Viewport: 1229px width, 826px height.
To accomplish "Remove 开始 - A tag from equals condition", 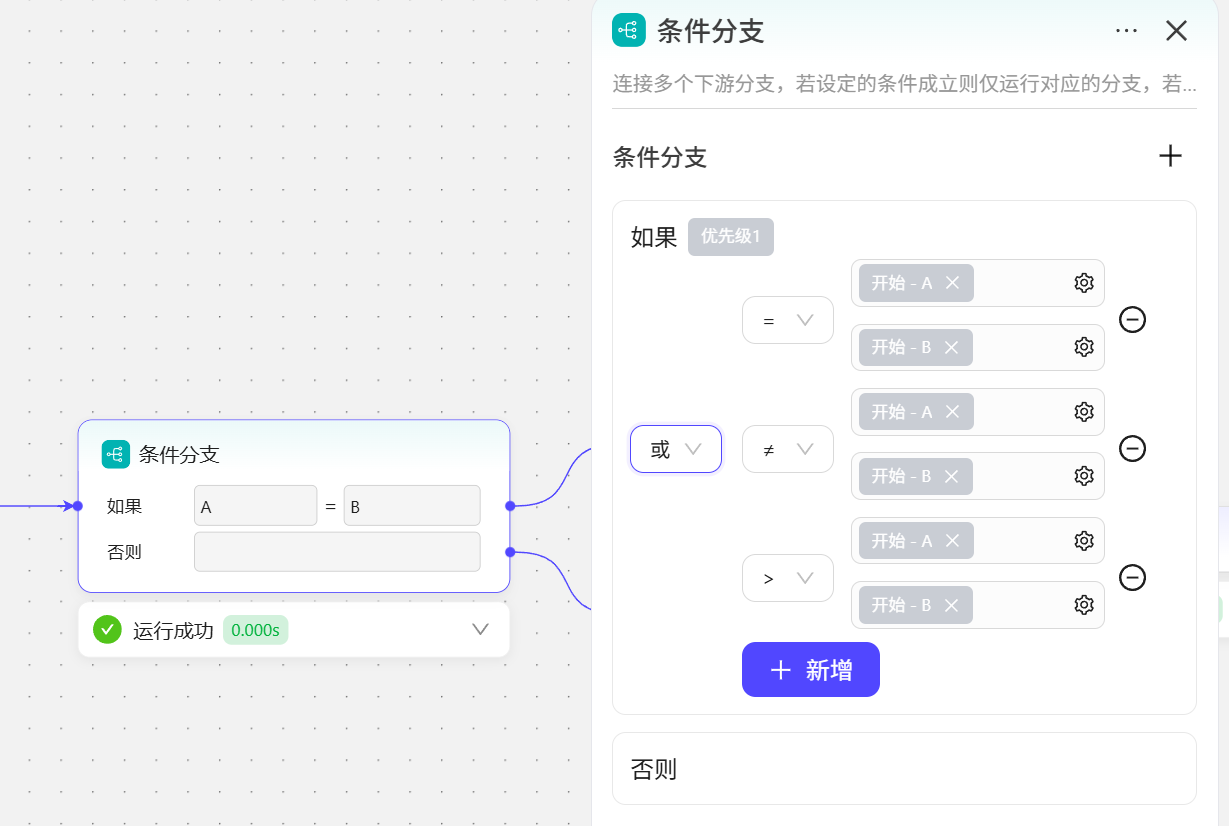I will pos(952,283).
